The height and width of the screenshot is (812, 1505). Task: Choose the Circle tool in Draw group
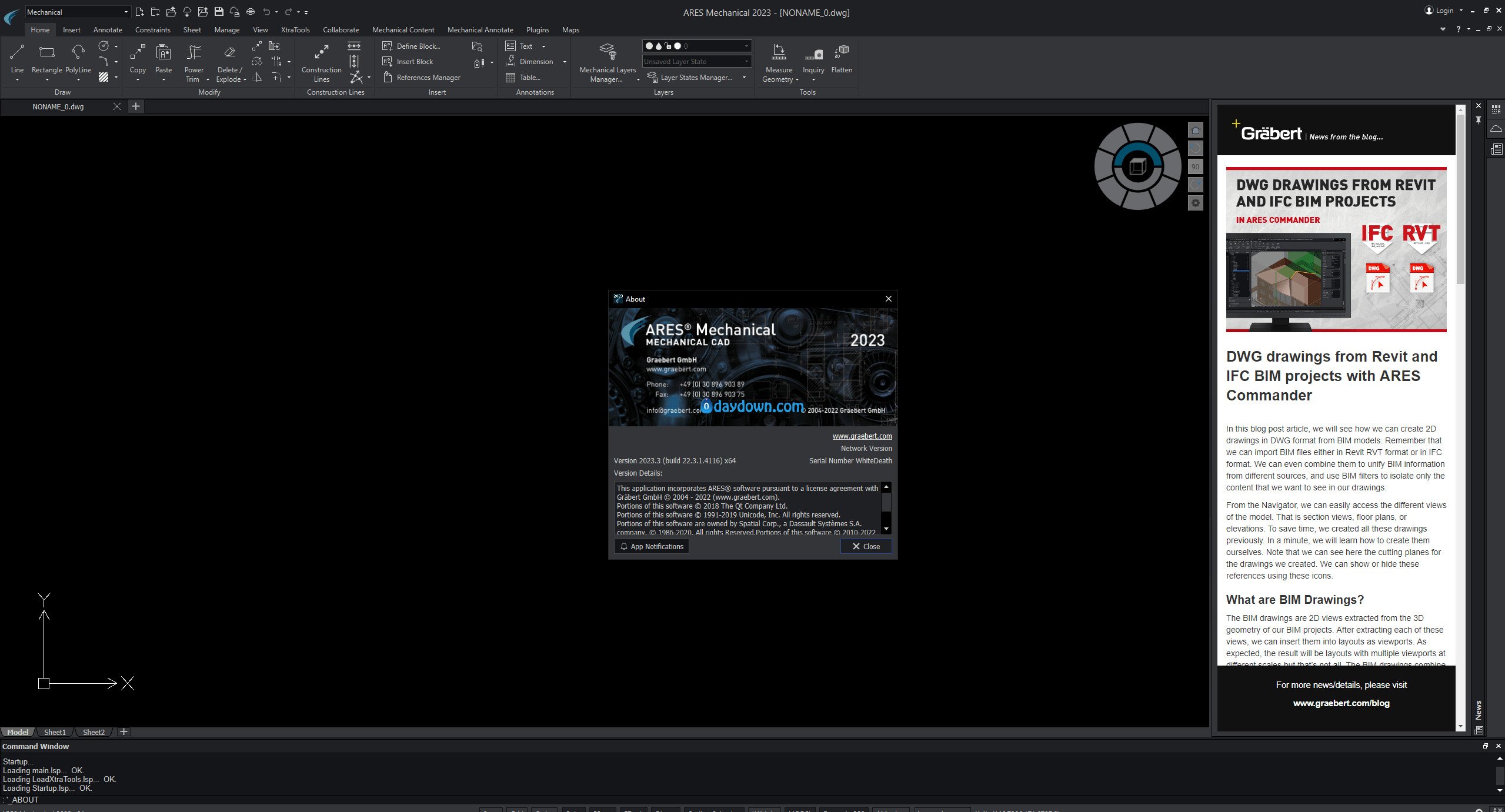[x=104, y=46]
